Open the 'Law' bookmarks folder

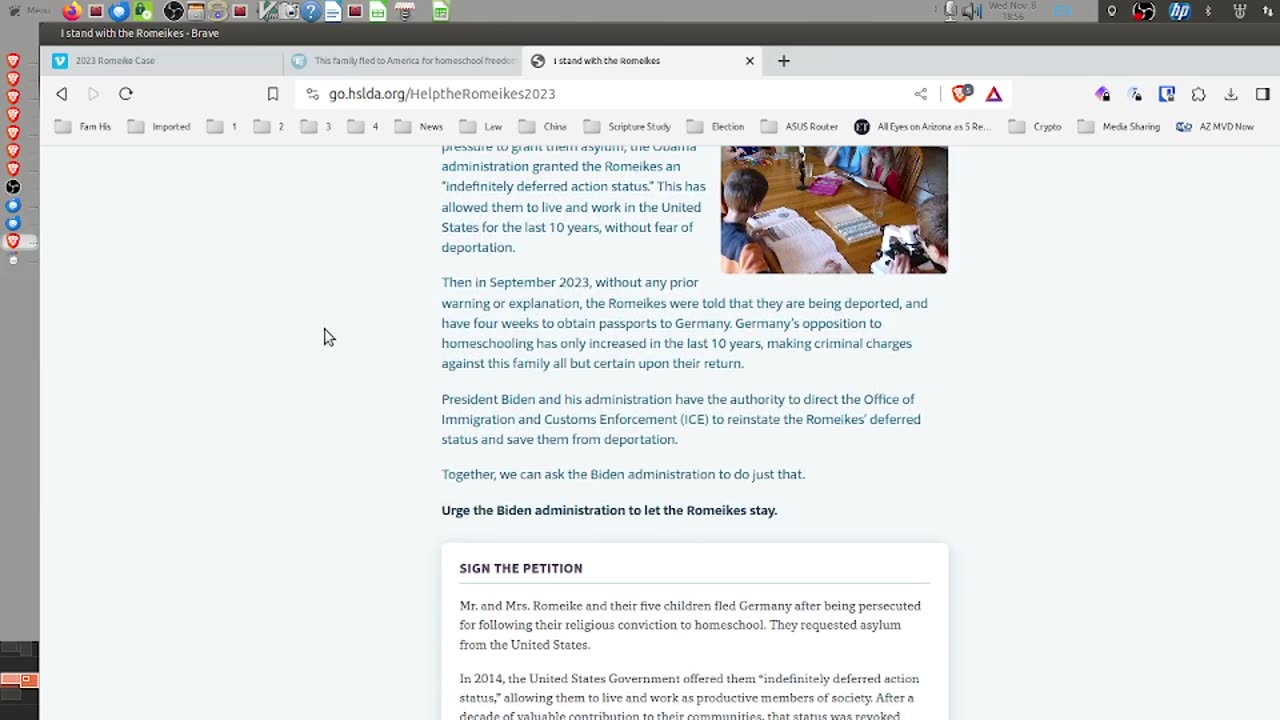click(x=481, y=127)
